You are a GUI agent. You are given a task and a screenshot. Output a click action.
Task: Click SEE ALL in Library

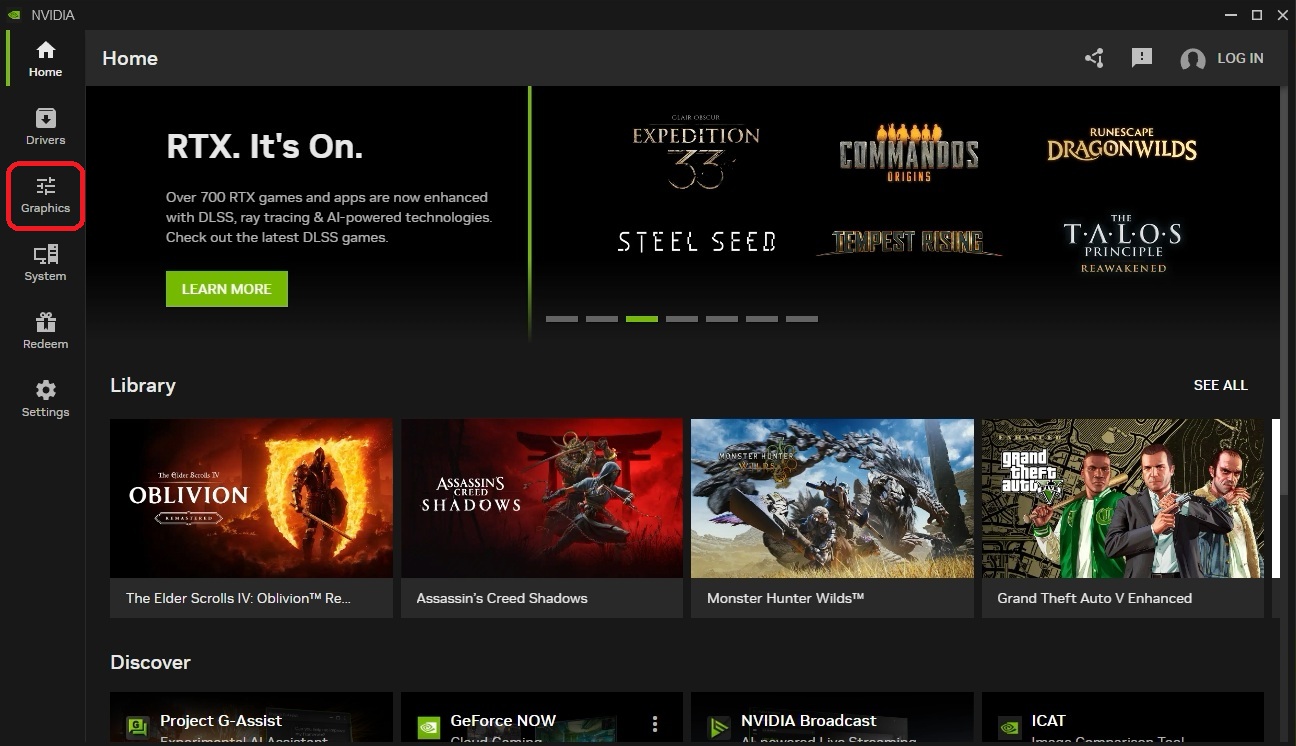tap(1220, 385)
